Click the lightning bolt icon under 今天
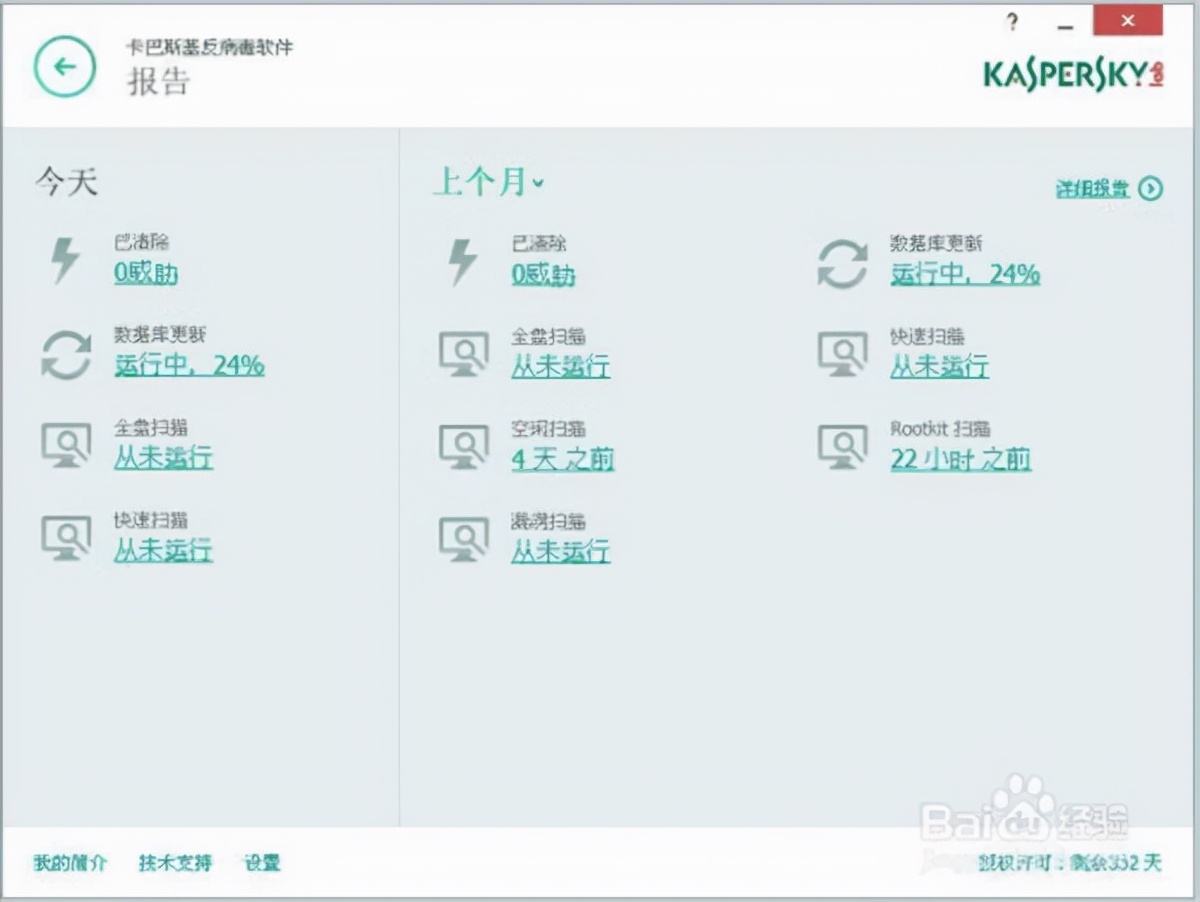Viewport: 1200px width, 902px height. coord(65,259)
